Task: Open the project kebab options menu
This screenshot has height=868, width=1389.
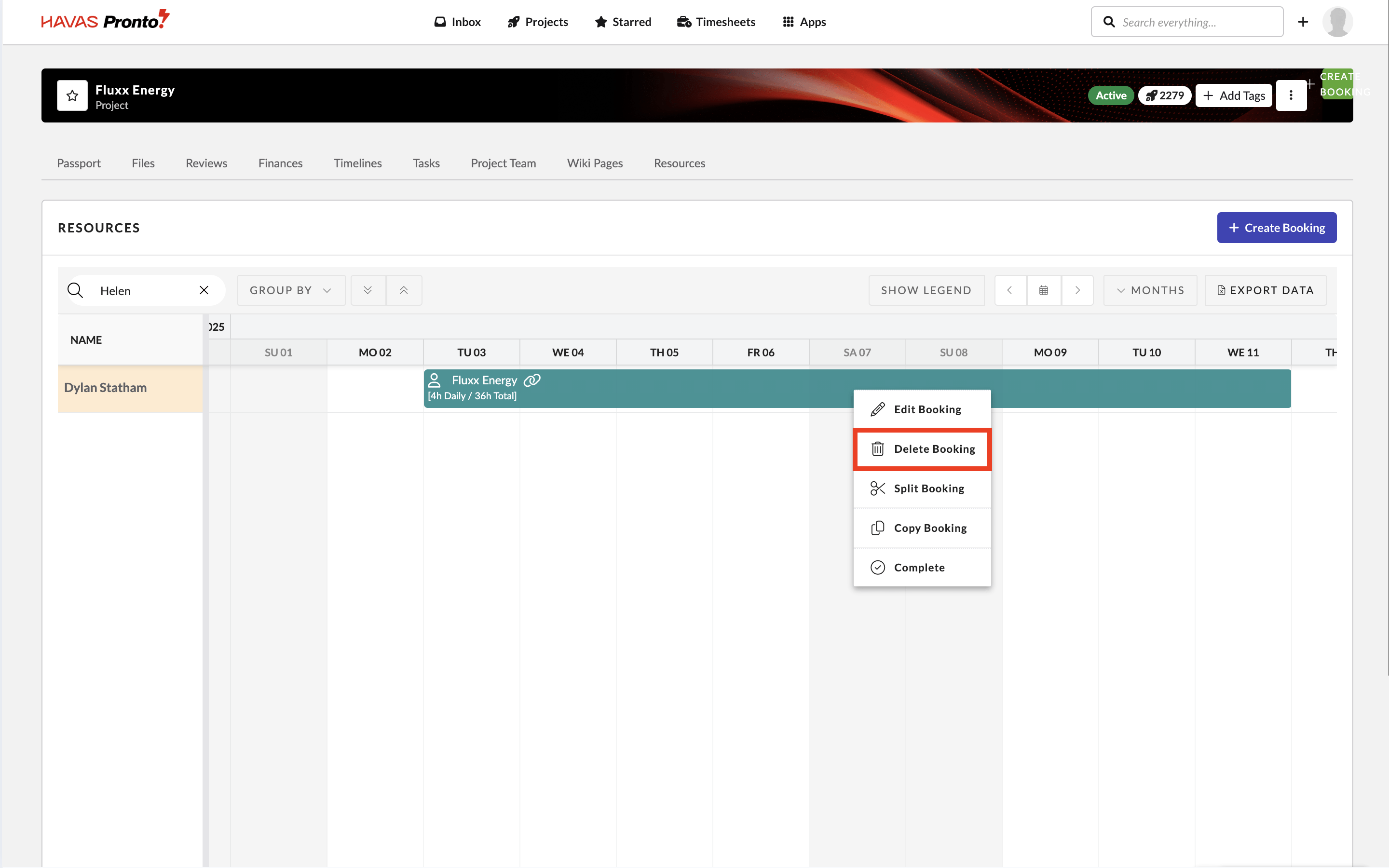Action: (1291, 95)
